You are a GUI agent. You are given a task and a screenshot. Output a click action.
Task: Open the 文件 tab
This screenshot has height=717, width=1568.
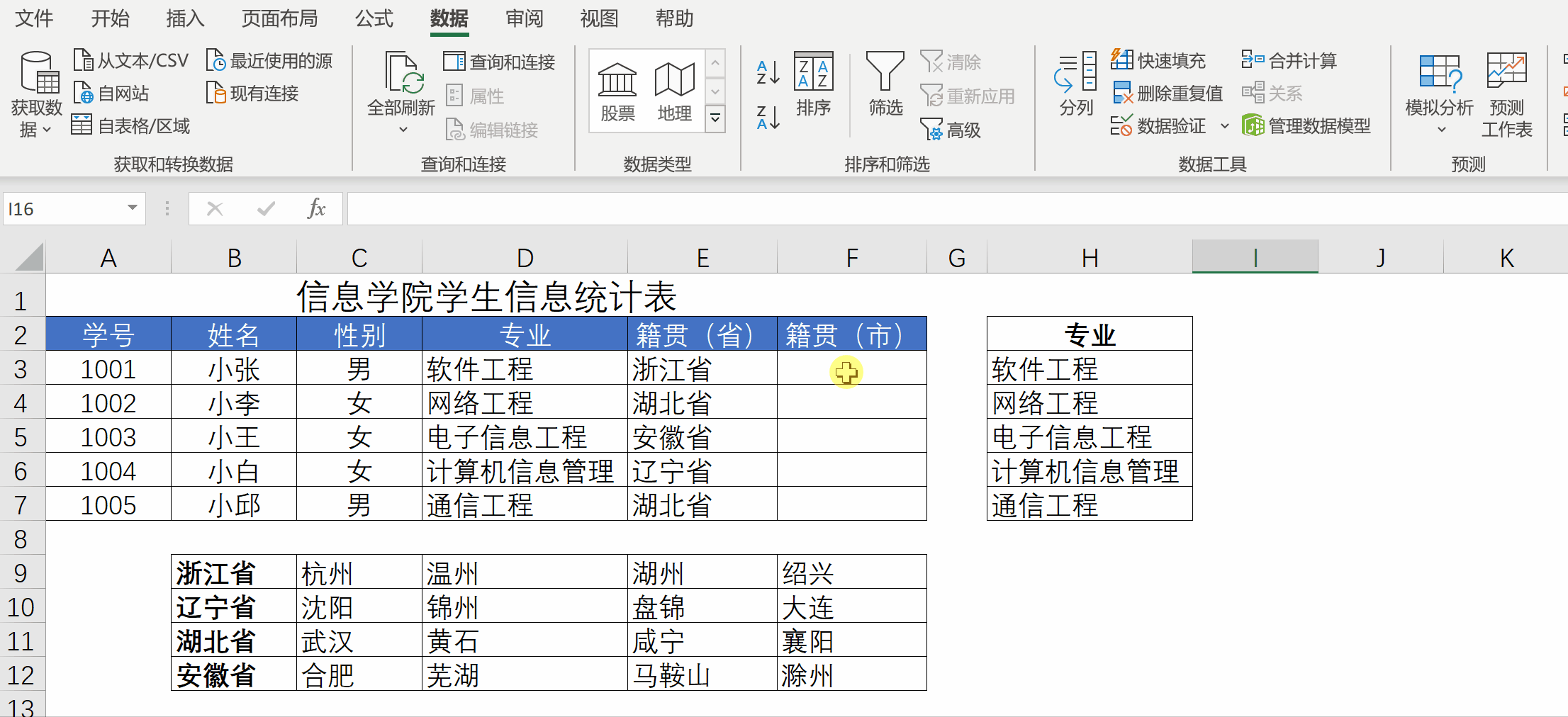pyautogui.click(x=34, y=18)
